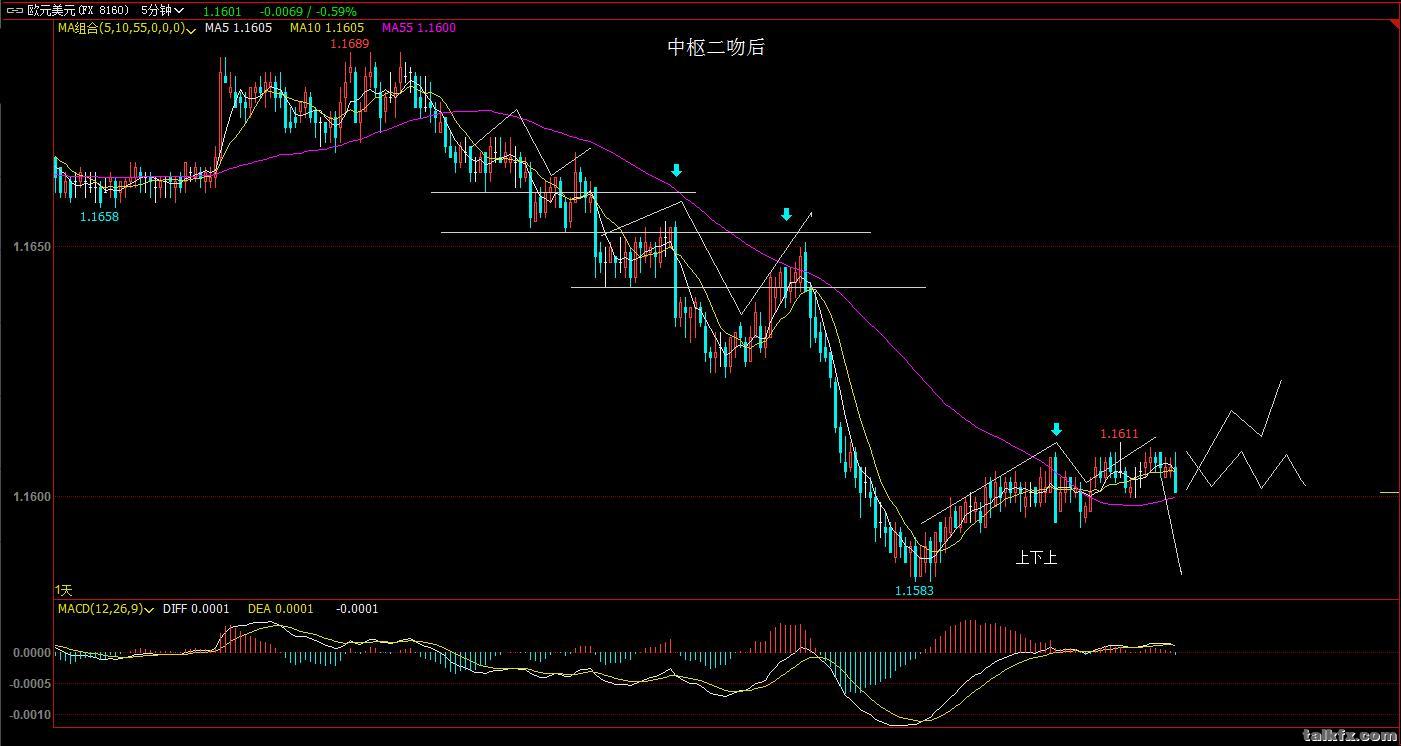Open the 5分钟 timeframe dropdown
The height and width of the screenshot is (746, 1401).
point(162,10)
